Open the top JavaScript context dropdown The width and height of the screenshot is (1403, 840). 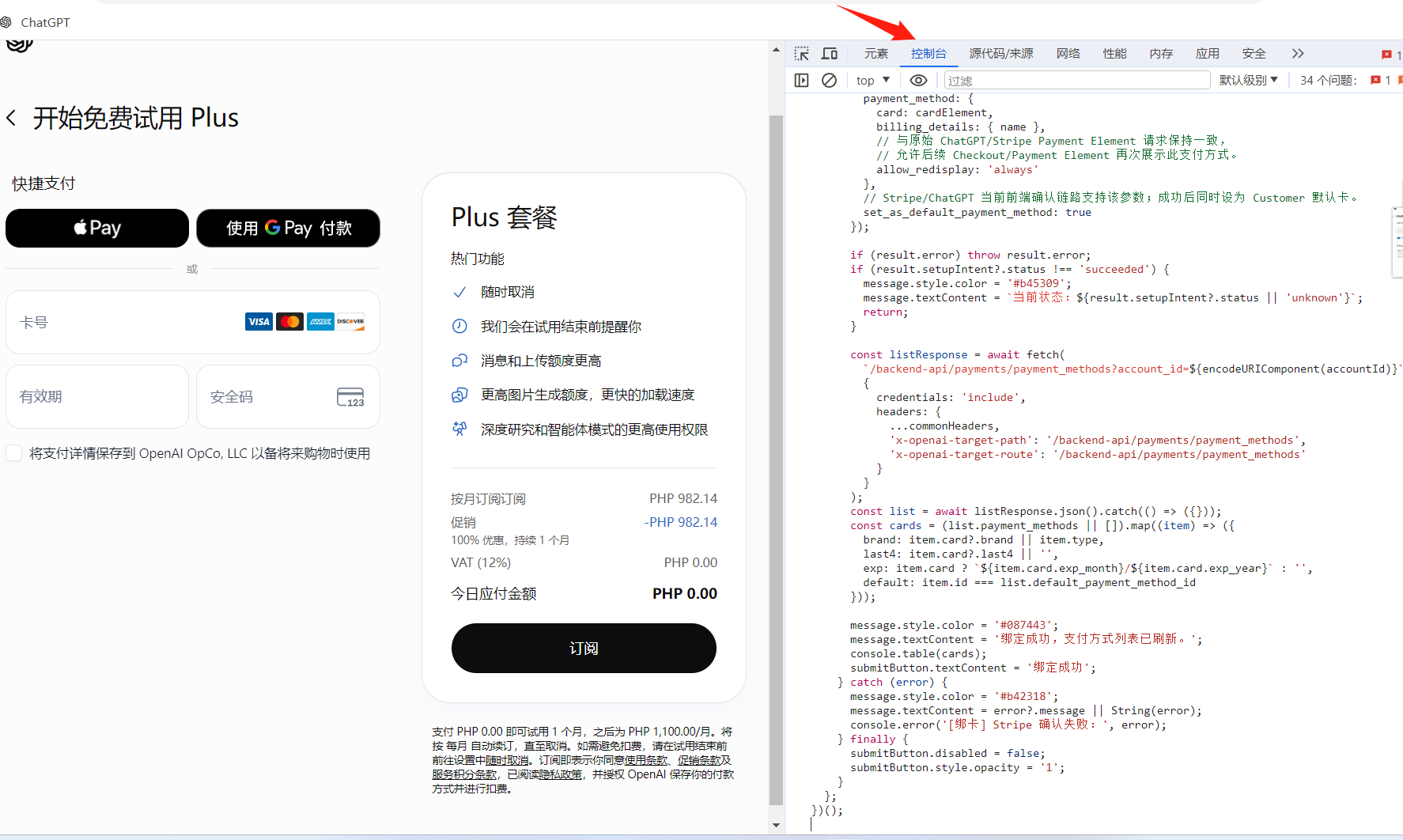(x=873, y=80)
